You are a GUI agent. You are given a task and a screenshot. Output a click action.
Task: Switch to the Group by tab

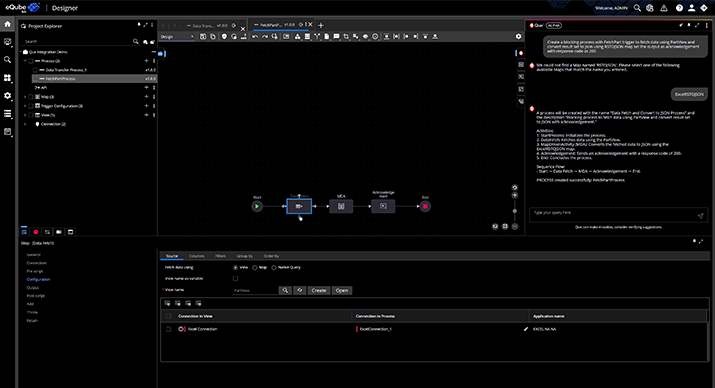(244, 256)
